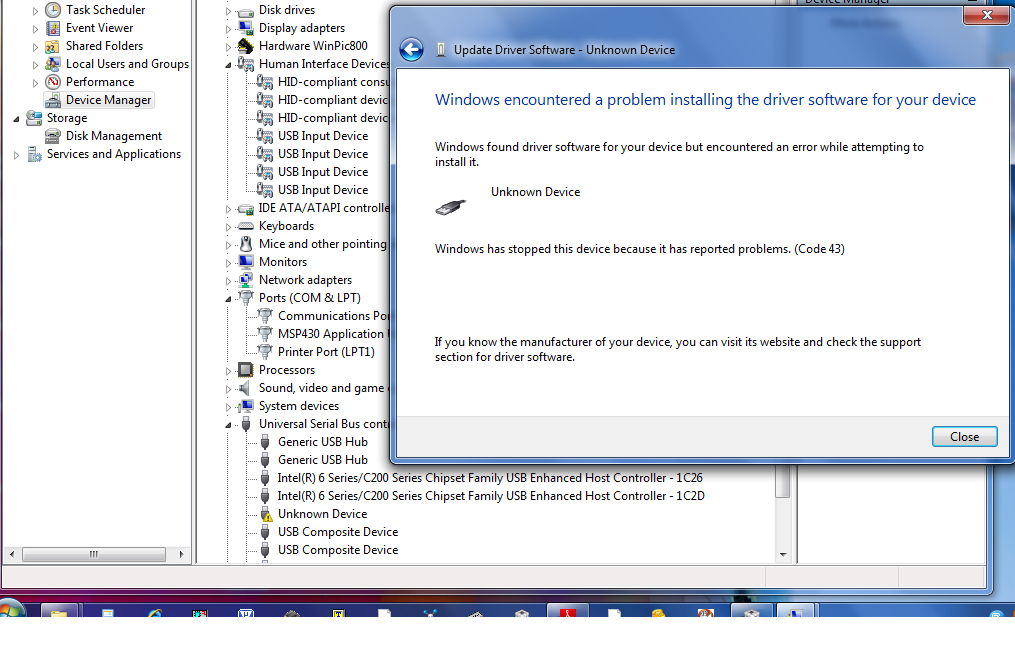Expand the Disk drives node
Viewport: 1015px width, 646px height.
pos(226,10)
